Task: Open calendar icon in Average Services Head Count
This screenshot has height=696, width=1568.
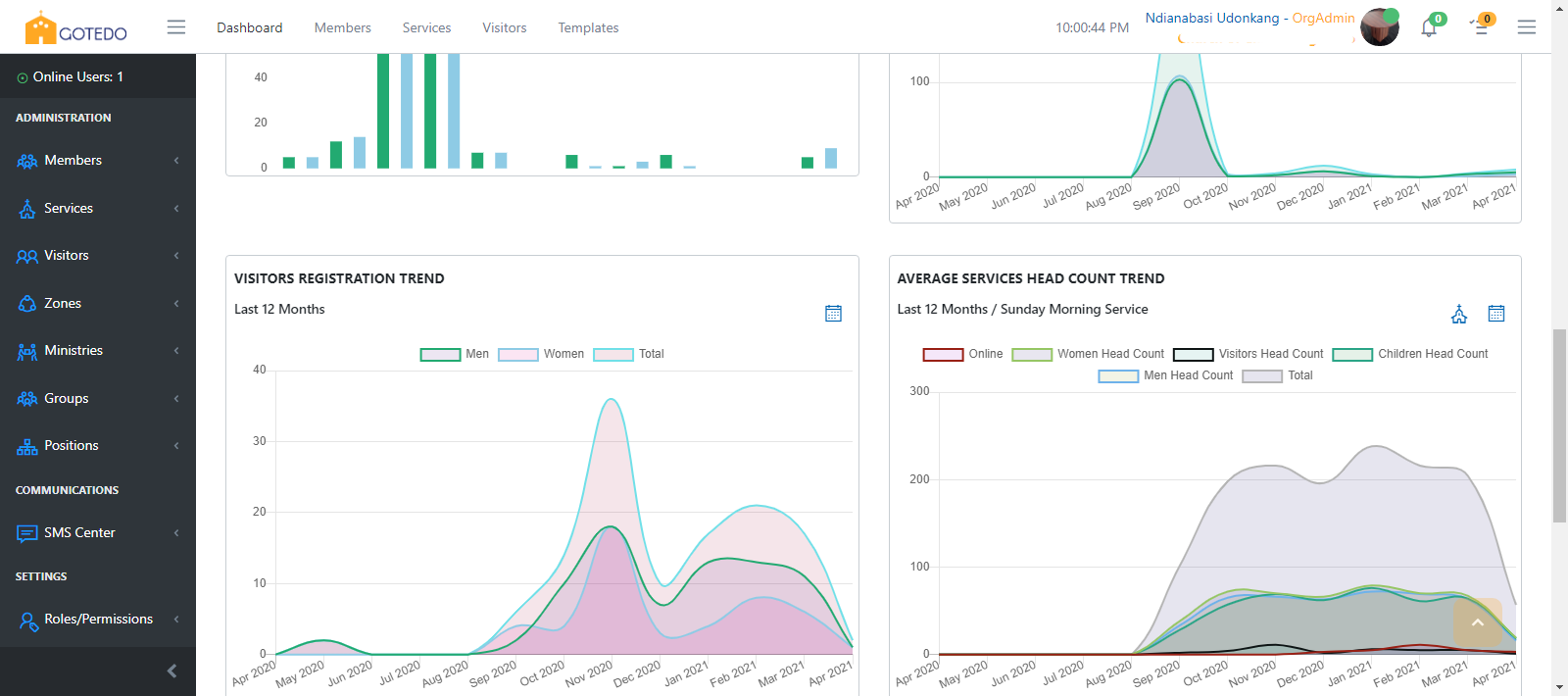Action: [1496, 314]
